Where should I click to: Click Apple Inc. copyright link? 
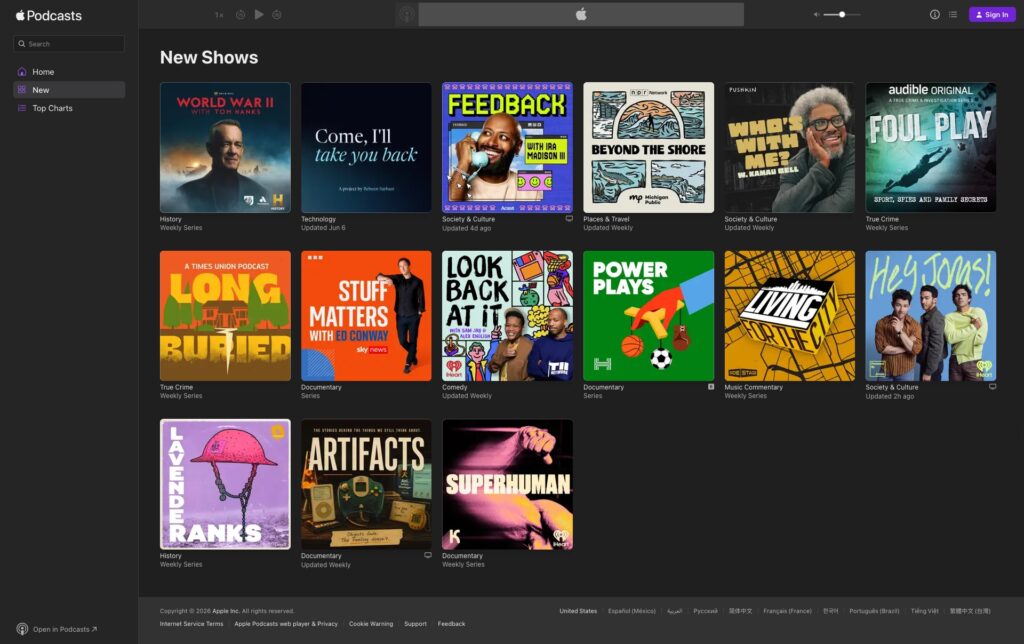click(x=225, y=611)
